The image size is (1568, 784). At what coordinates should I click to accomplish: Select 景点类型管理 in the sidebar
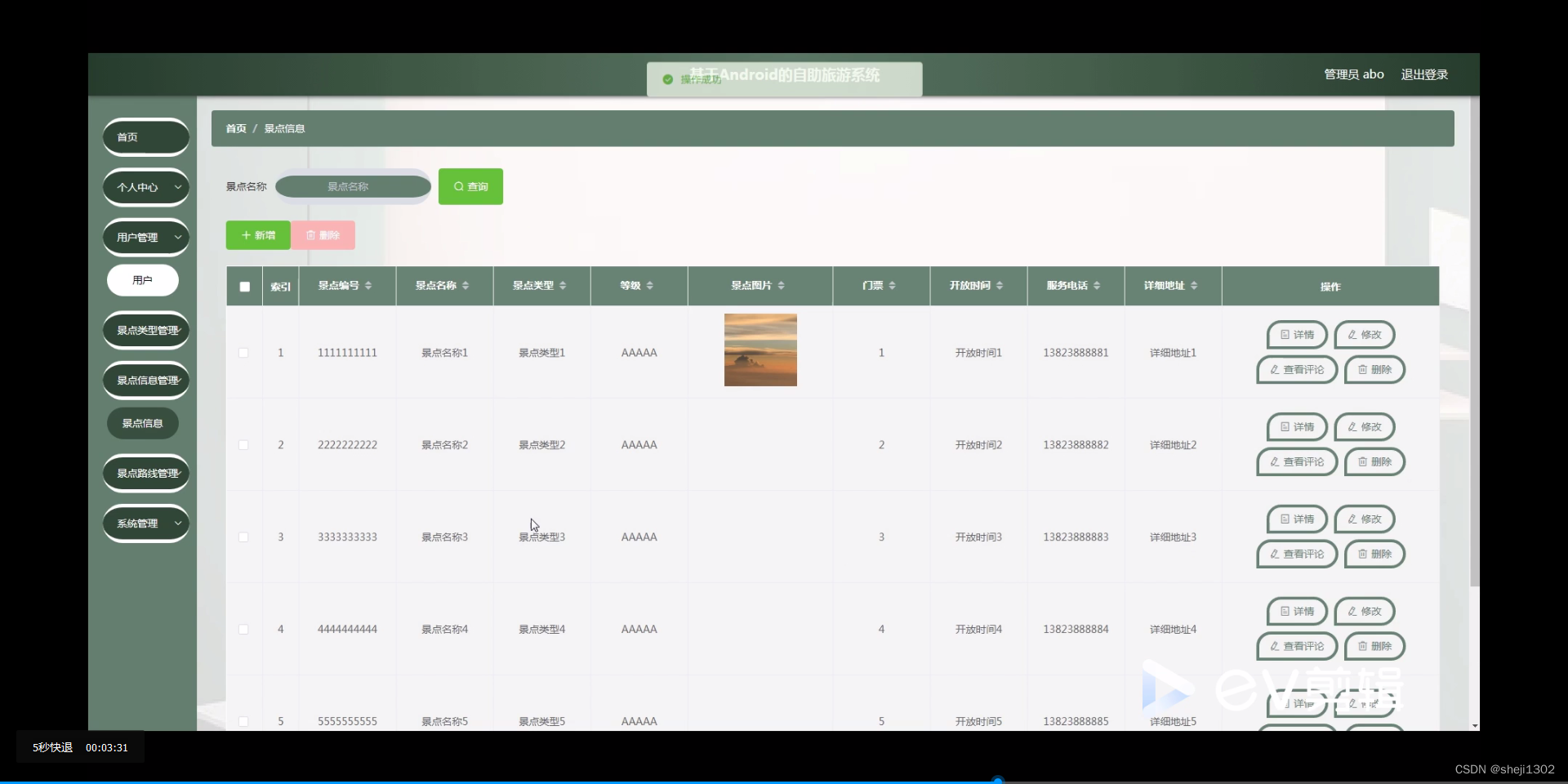pos(145,330)
